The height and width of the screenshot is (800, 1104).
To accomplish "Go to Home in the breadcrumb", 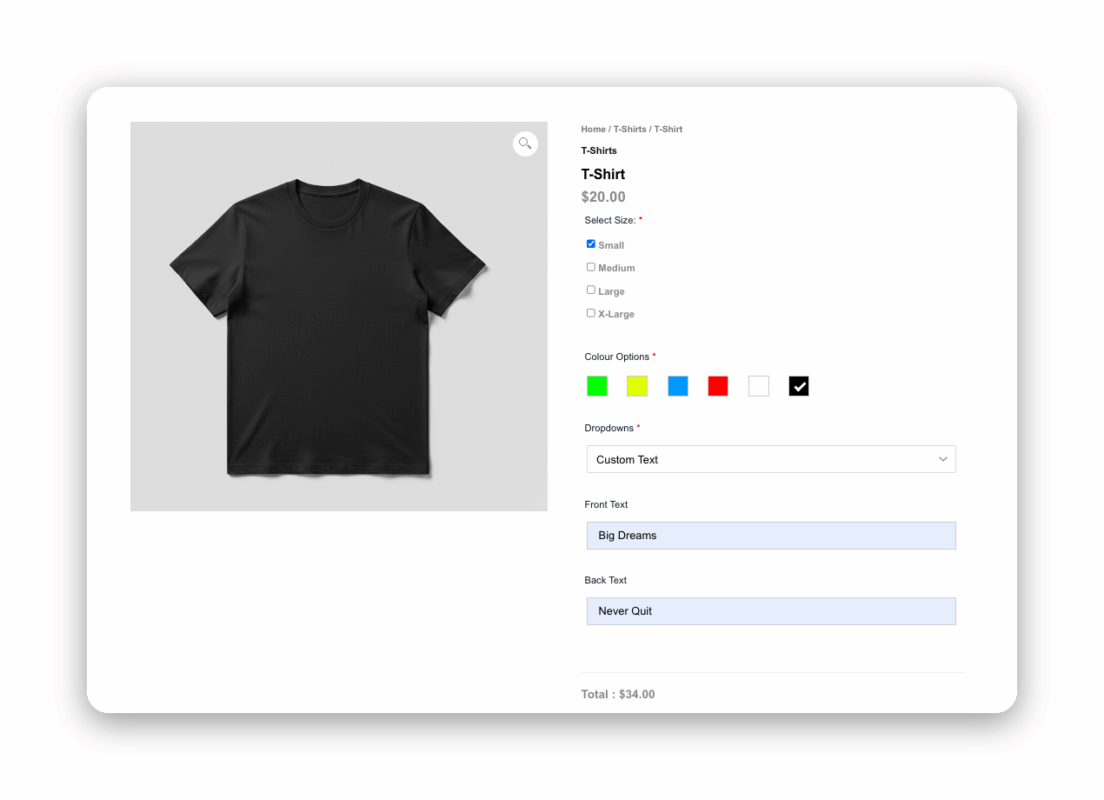I will point(593,130).
